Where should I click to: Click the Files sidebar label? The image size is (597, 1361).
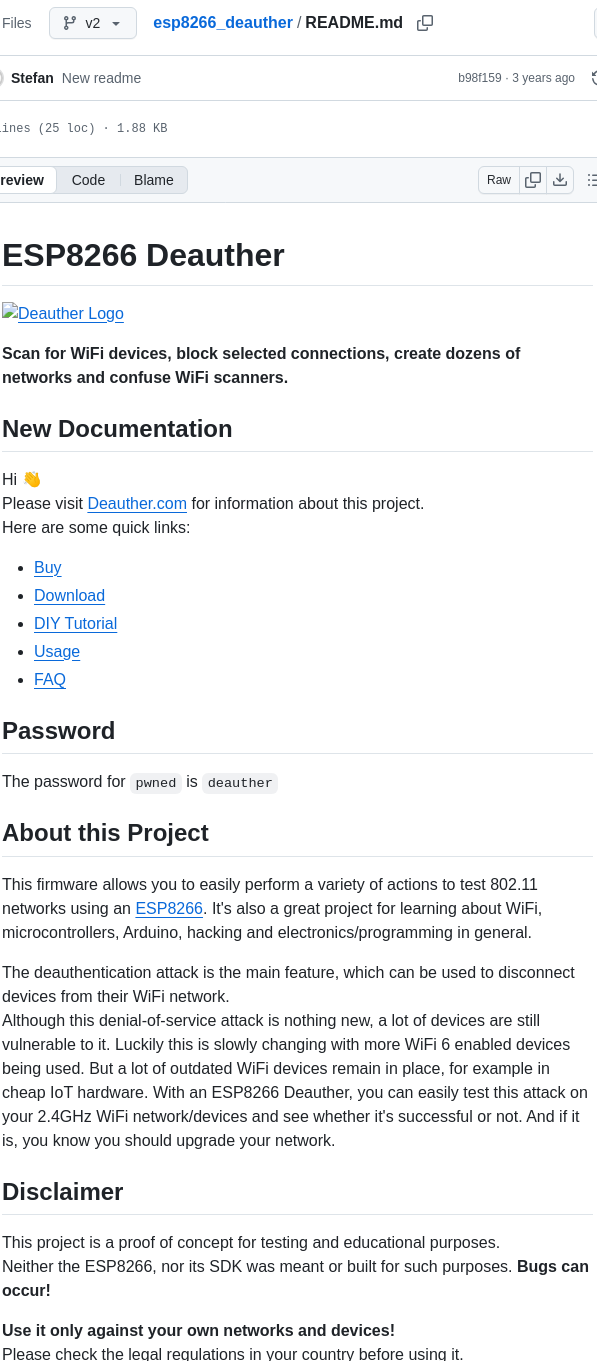click(17, 22)
